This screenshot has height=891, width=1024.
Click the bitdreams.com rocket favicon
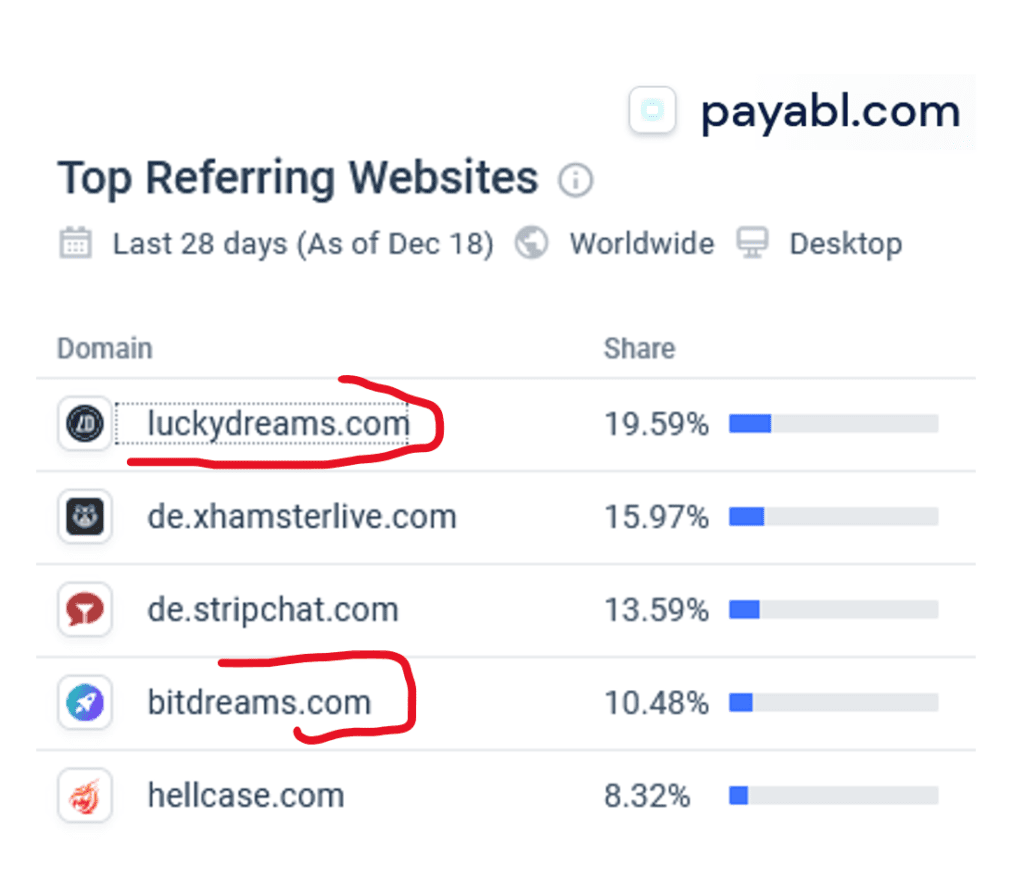tap(85, 702)
